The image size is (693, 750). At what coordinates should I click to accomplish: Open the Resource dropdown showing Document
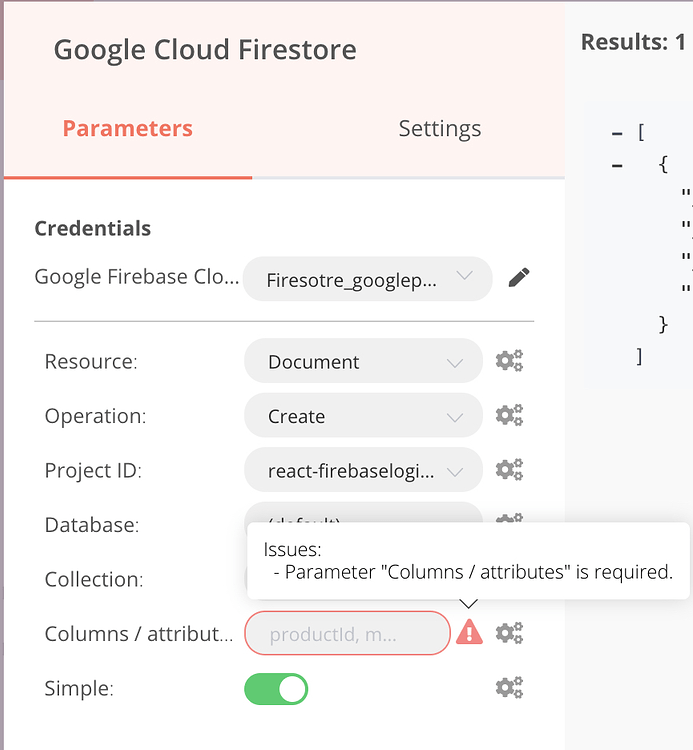(363, 362)
